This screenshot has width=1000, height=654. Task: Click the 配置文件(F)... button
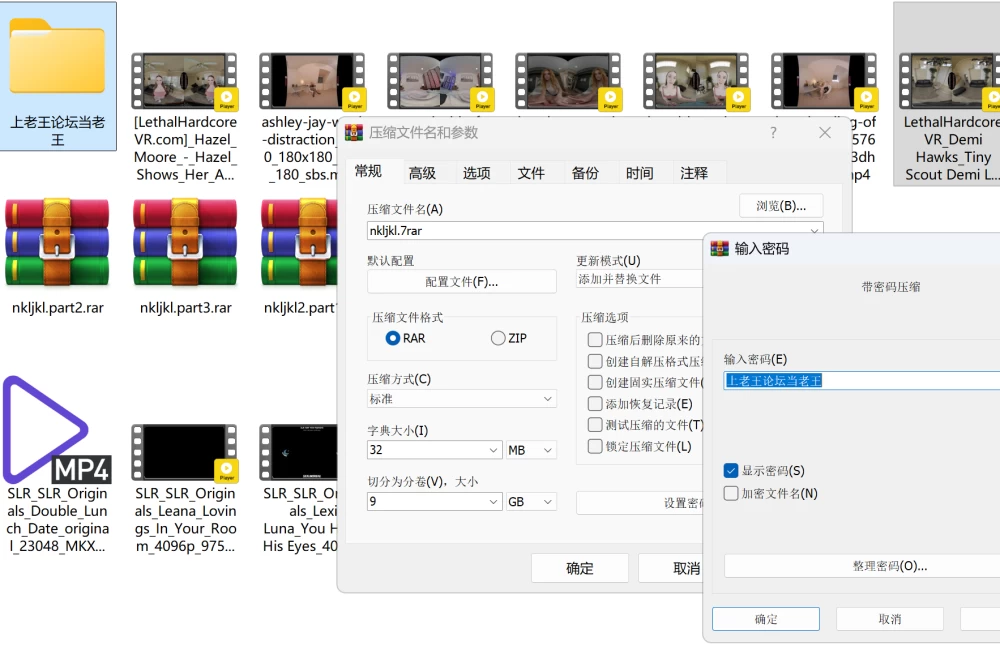462,281
